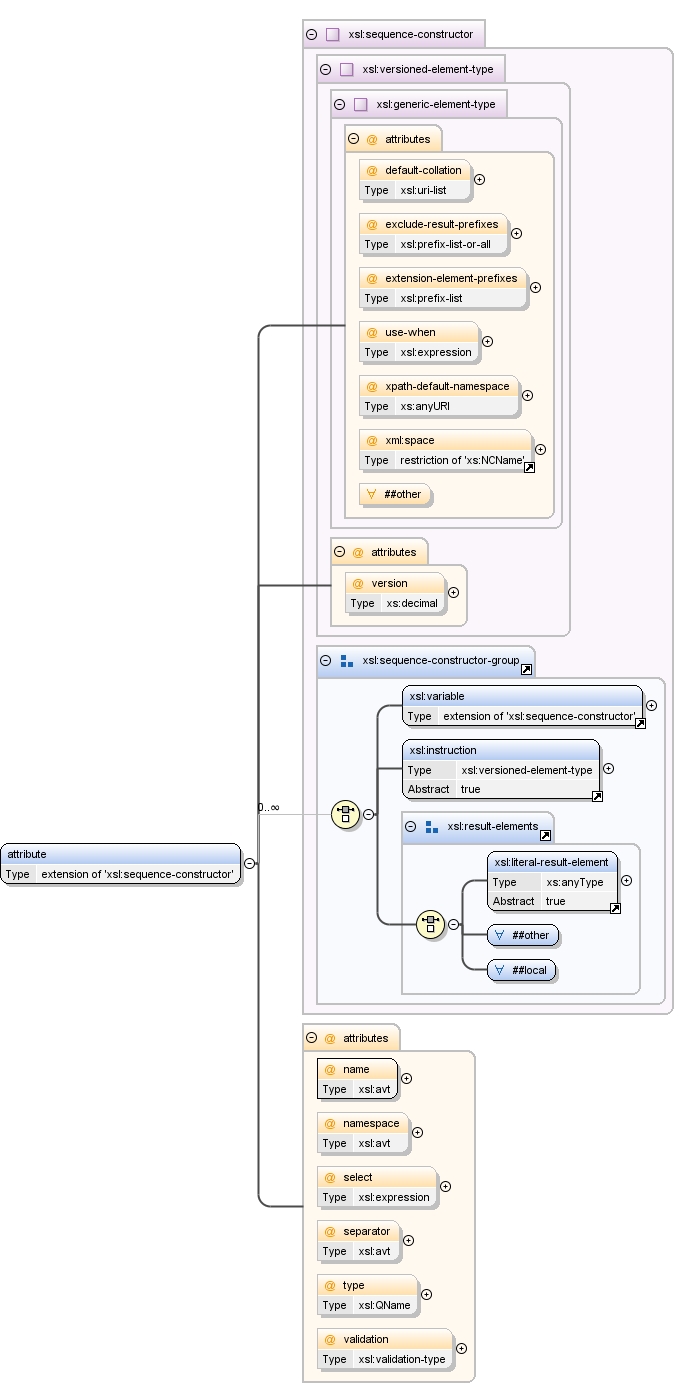This screenshot has height=1384, width=680.
Task: Click @ icon of version attribute
Action: tap(358, 583)
